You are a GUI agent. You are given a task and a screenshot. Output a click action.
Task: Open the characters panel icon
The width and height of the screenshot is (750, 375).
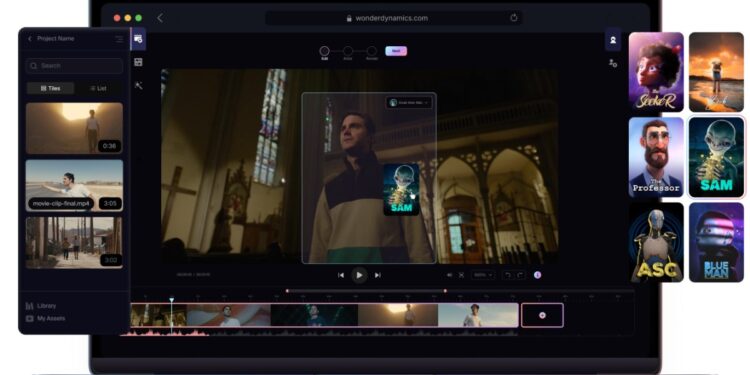pos(613,40)
